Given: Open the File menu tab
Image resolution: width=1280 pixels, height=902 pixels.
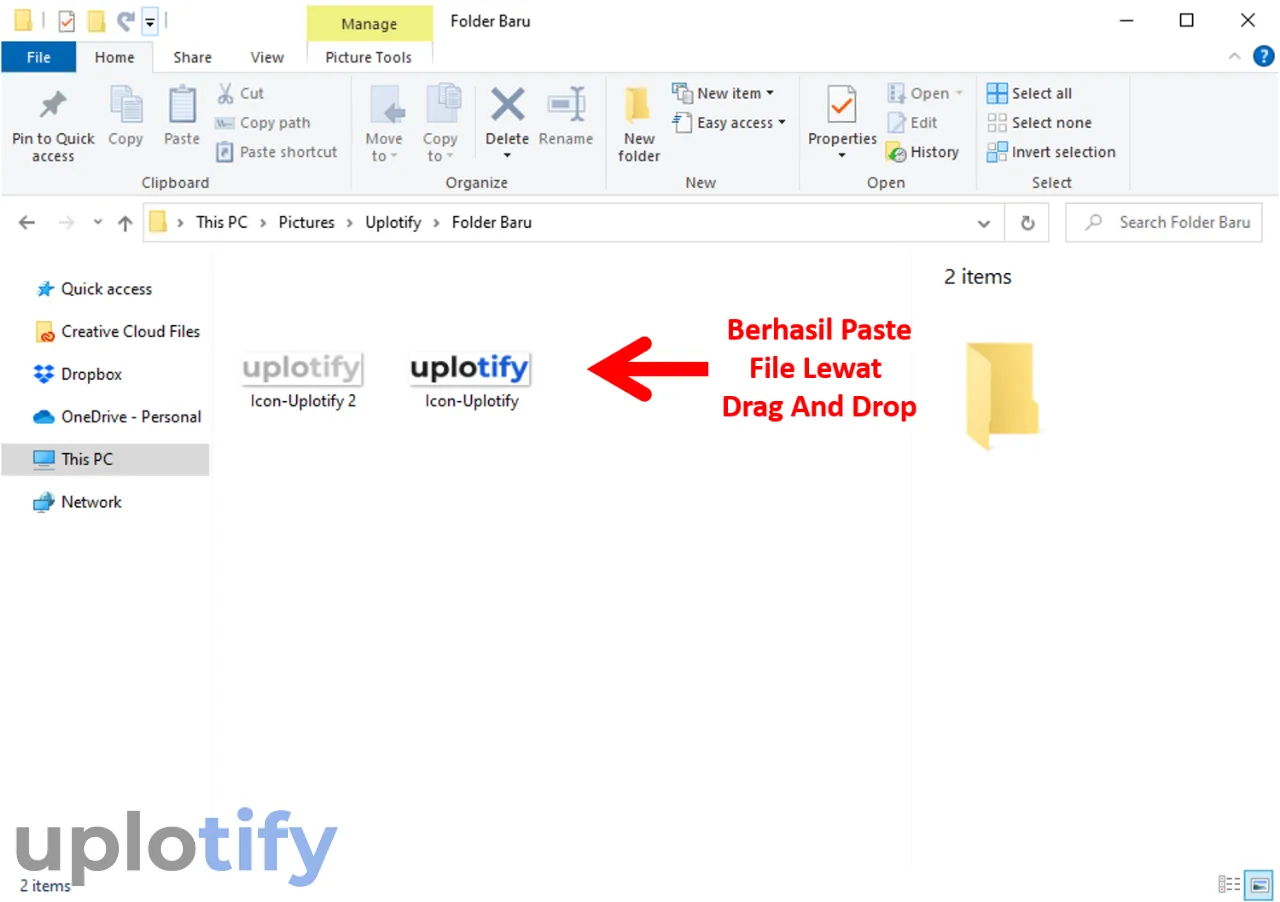Looking at the screenshot, I should pyautogui.click(x=39, y=57).
